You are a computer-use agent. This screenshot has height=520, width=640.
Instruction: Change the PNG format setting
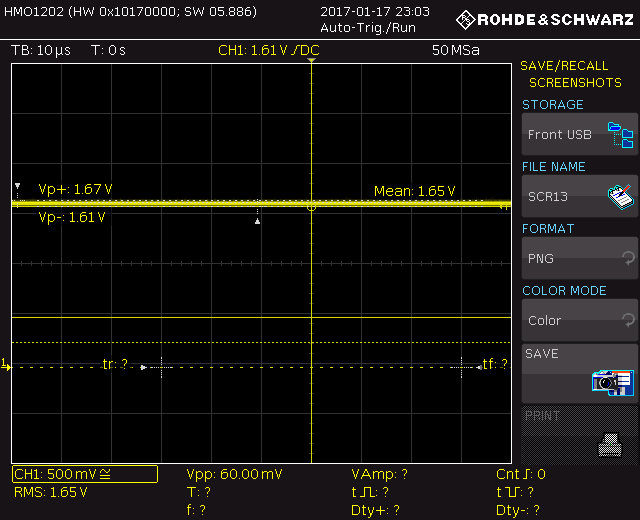tap(580, 258)
